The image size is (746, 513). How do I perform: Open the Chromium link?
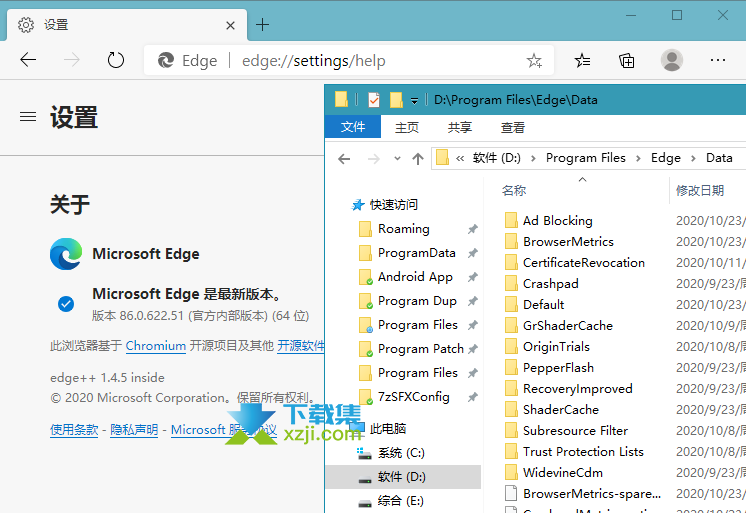[156, 345]
